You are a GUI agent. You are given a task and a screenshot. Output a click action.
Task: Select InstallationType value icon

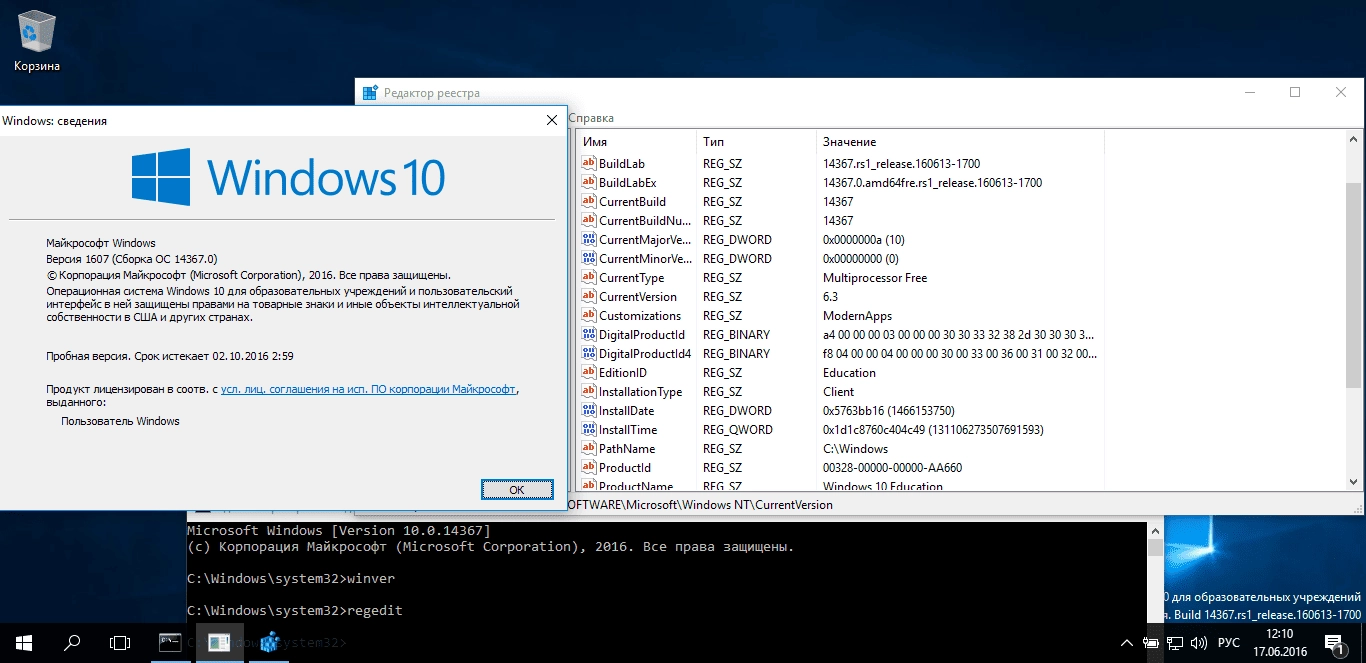click(x=589, y=391)
